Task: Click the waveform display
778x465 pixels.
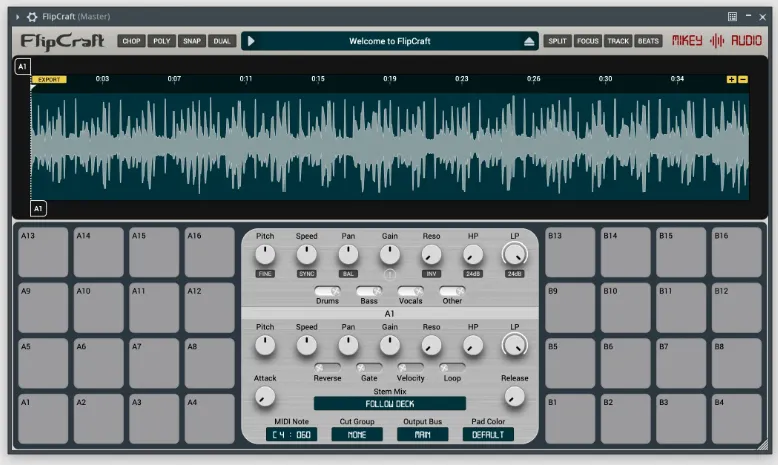Action: coord(390,146)
